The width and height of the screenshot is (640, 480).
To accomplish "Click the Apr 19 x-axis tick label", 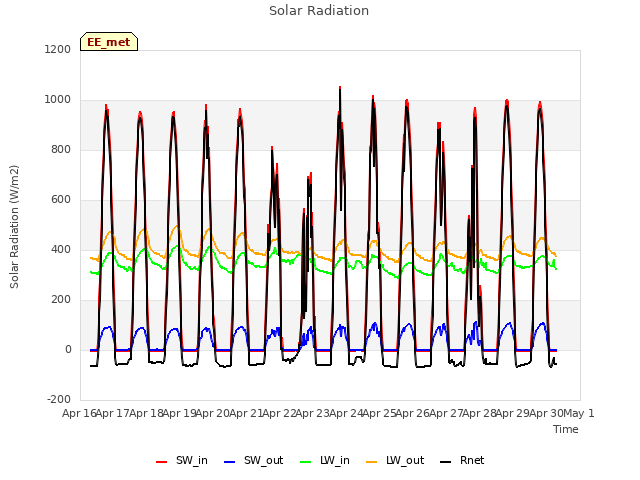I will (x=179, y=413).
